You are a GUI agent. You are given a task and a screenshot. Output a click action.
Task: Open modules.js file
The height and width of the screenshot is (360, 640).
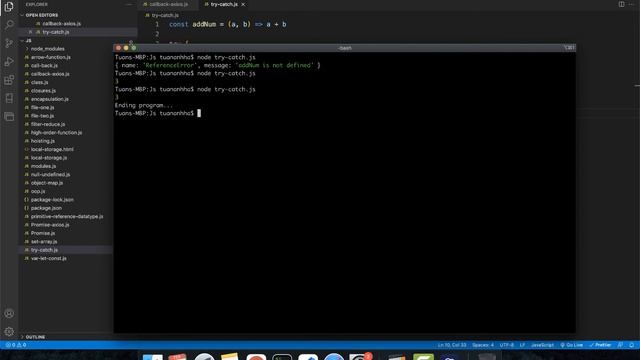(43, 166)
